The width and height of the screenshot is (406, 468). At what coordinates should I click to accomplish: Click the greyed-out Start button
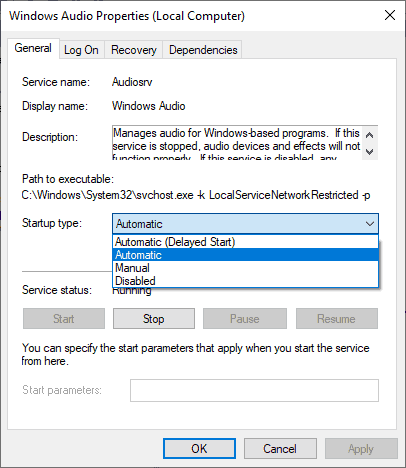click(x=64, y=319)
